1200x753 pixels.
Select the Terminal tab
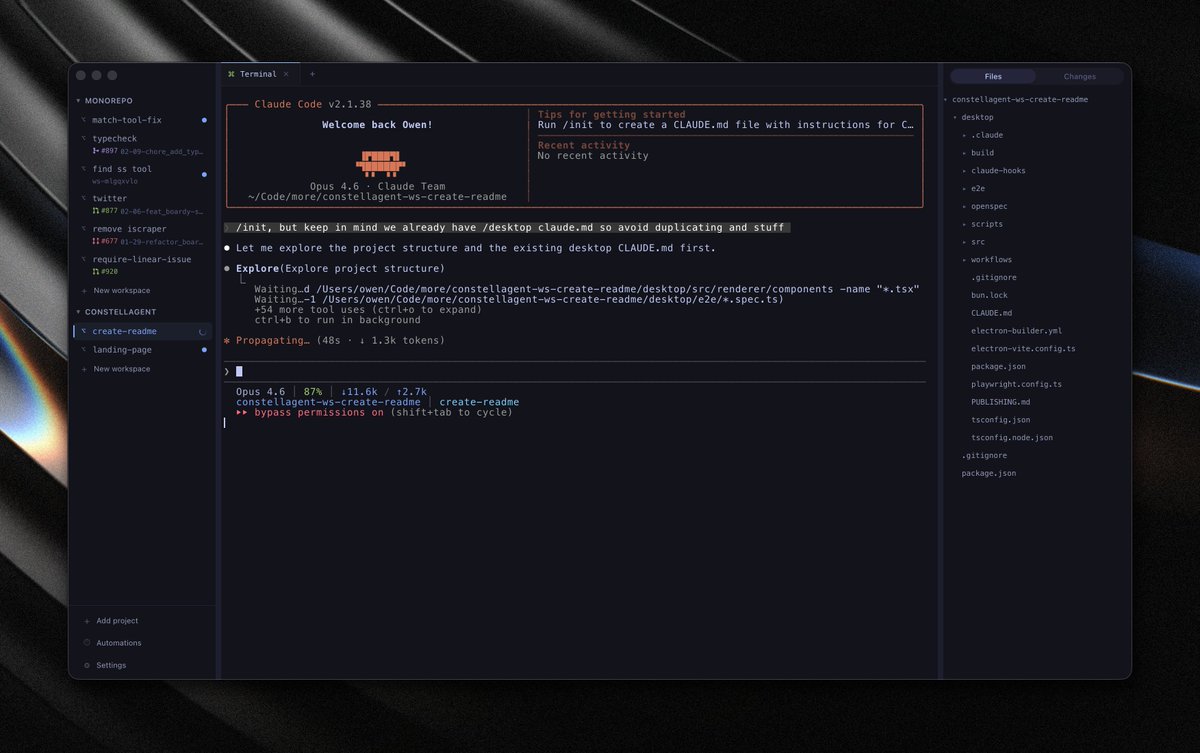tap(258, 74)
